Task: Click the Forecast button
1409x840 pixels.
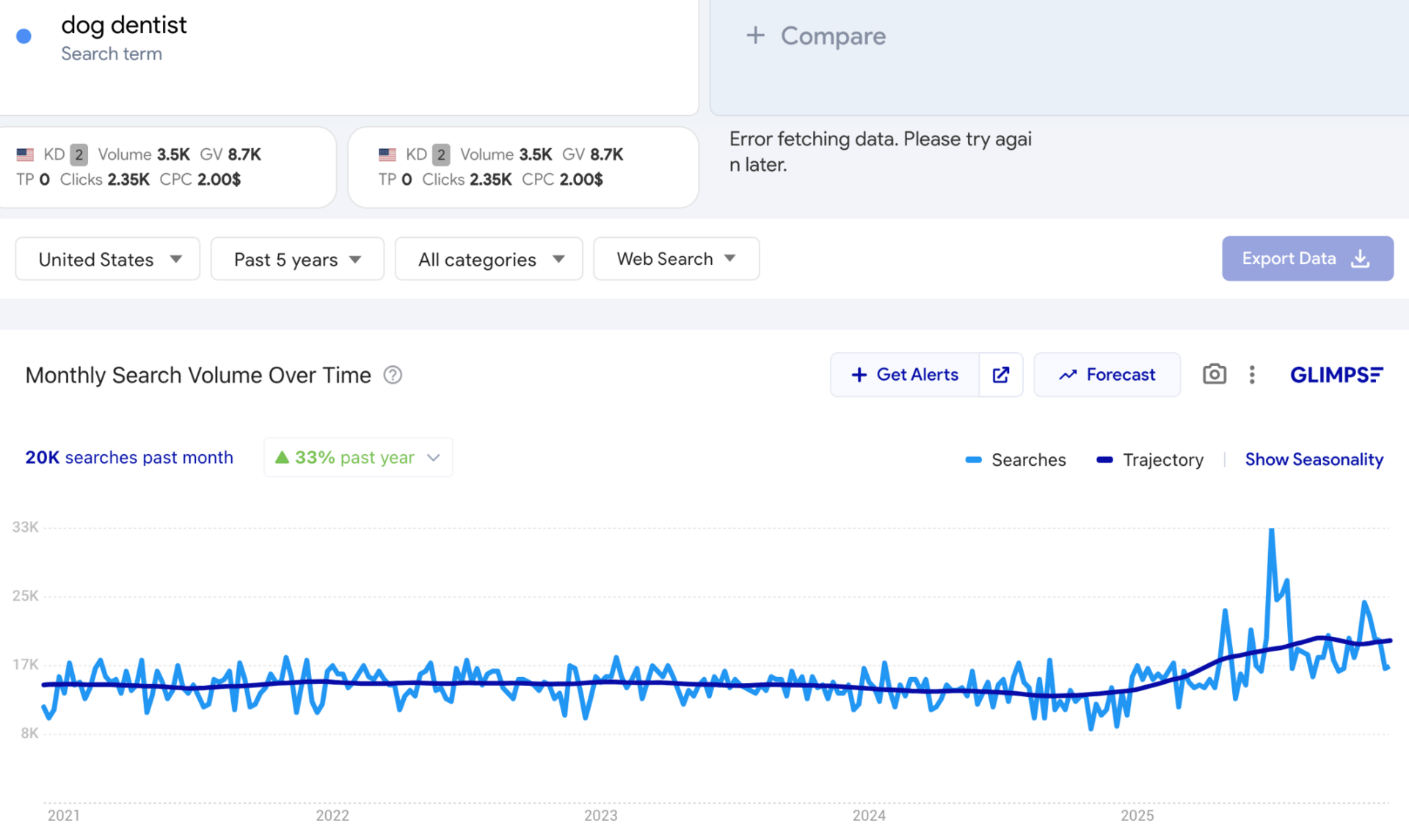Action: pos(1107,375)
